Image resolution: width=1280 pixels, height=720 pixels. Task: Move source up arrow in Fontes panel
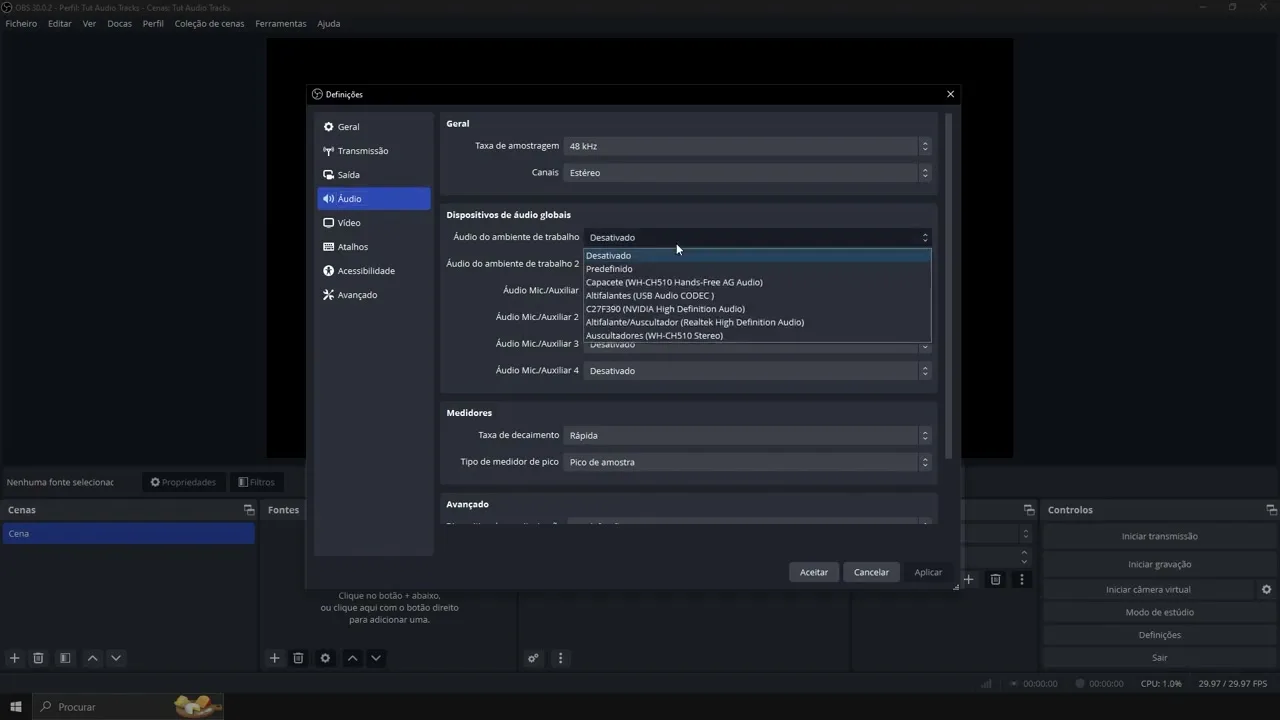[352, 658]
